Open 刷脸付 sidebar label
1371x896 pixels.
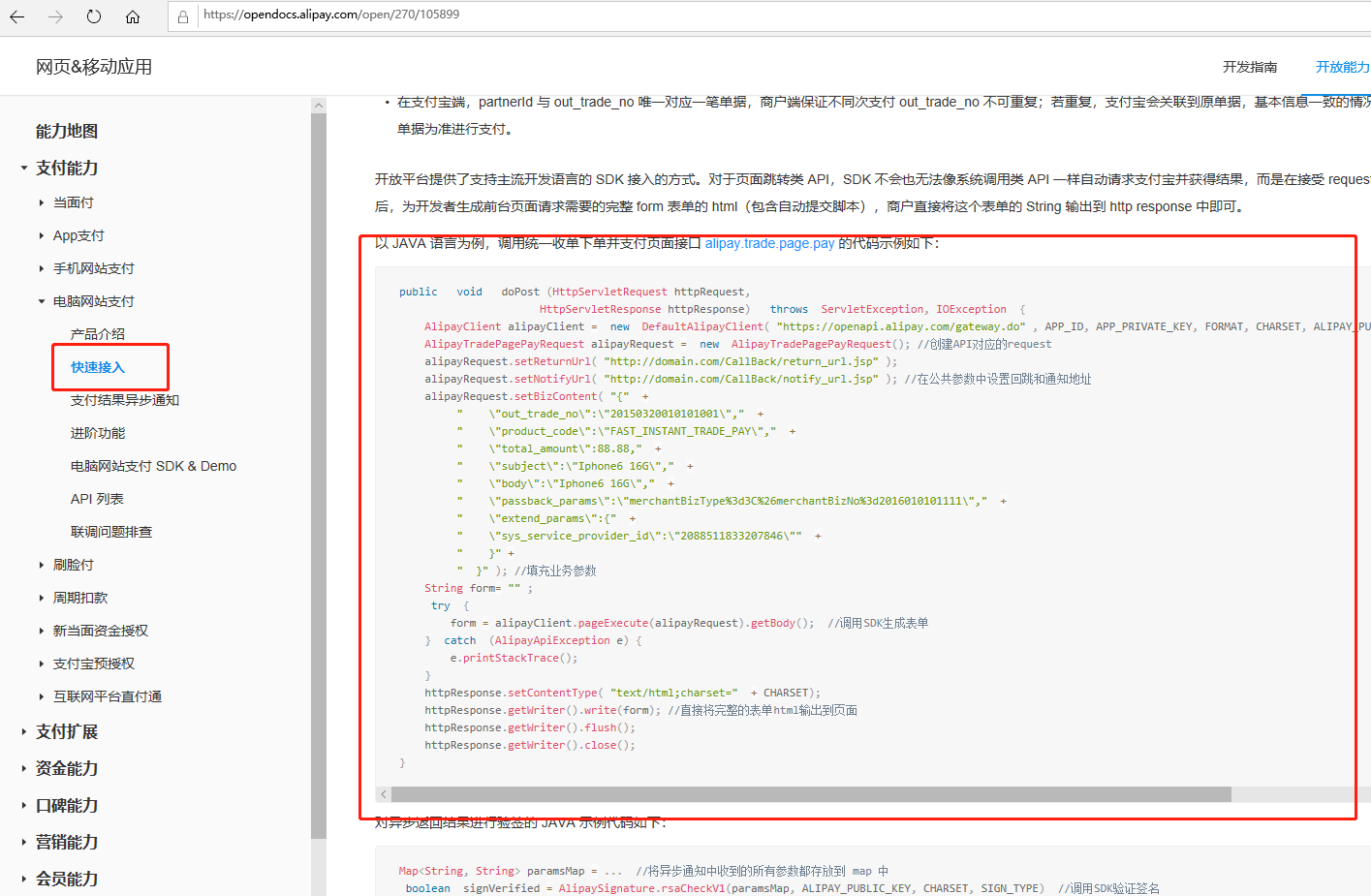(x=74, y=565)
